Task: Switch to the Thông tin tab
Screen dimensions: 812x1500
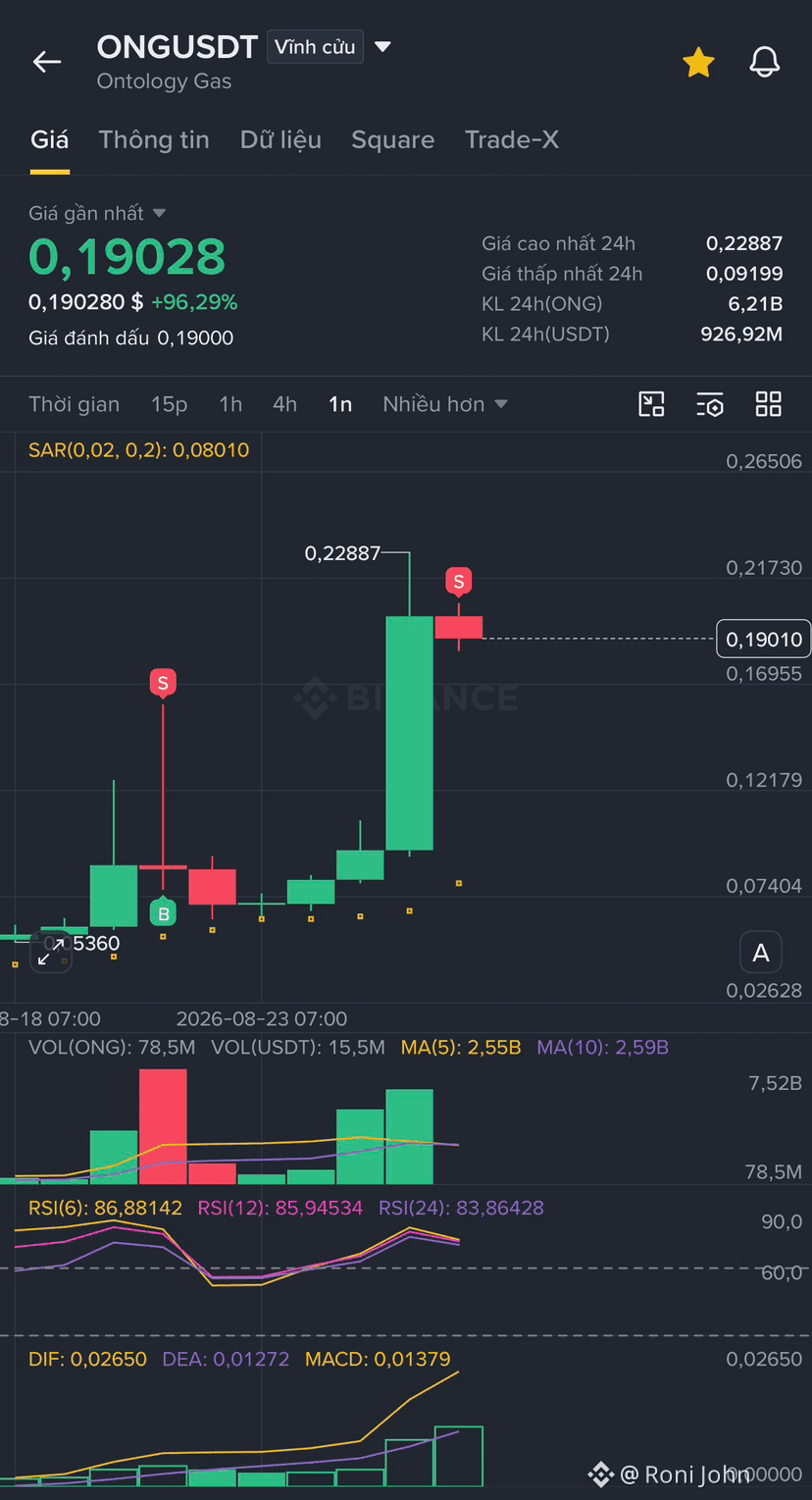Action: coord(154,140)
